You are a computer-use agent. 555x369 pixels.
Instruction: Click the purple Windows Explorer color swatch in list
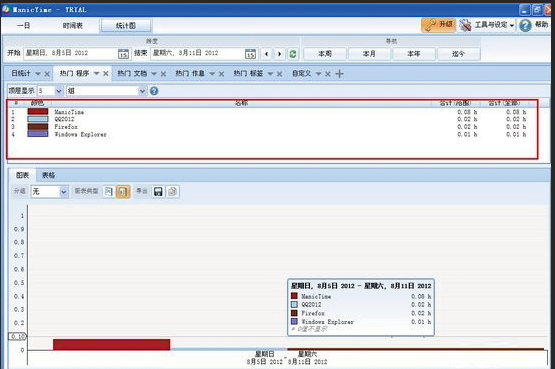pyautogui.click(x=38, y=134)
